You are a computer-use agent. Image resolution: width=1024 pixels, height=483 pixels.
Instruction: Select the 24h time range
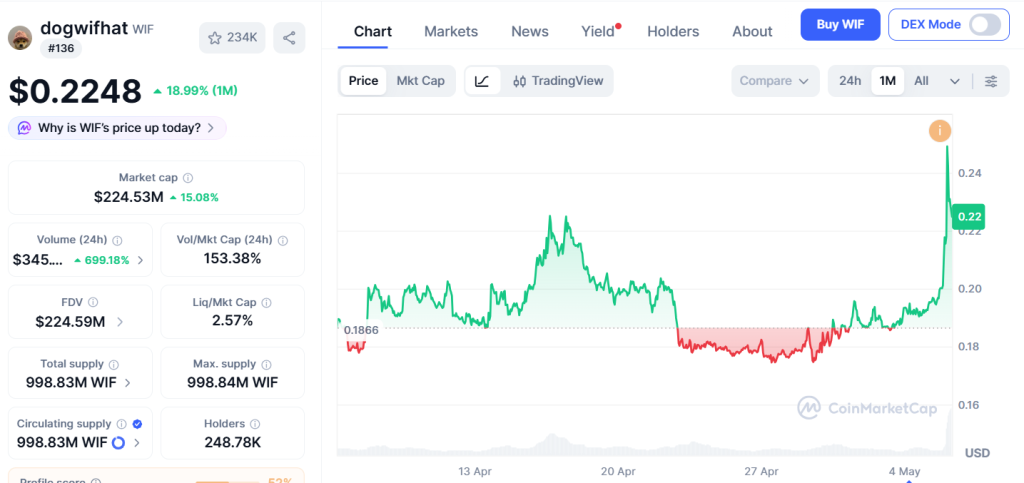click(850, 81)
